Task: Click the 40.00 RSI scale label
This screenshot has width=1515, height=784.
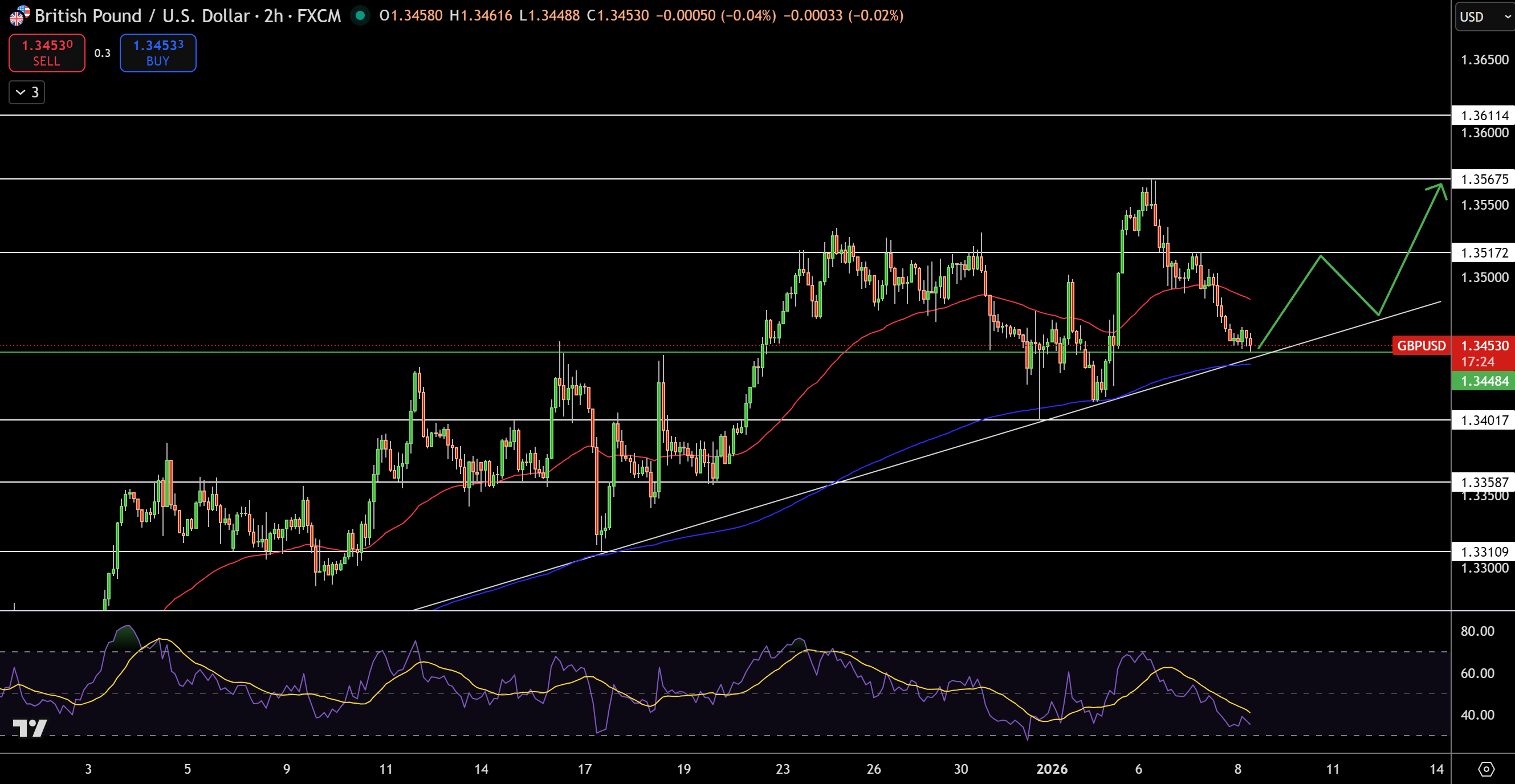Action: [1477, 714]
